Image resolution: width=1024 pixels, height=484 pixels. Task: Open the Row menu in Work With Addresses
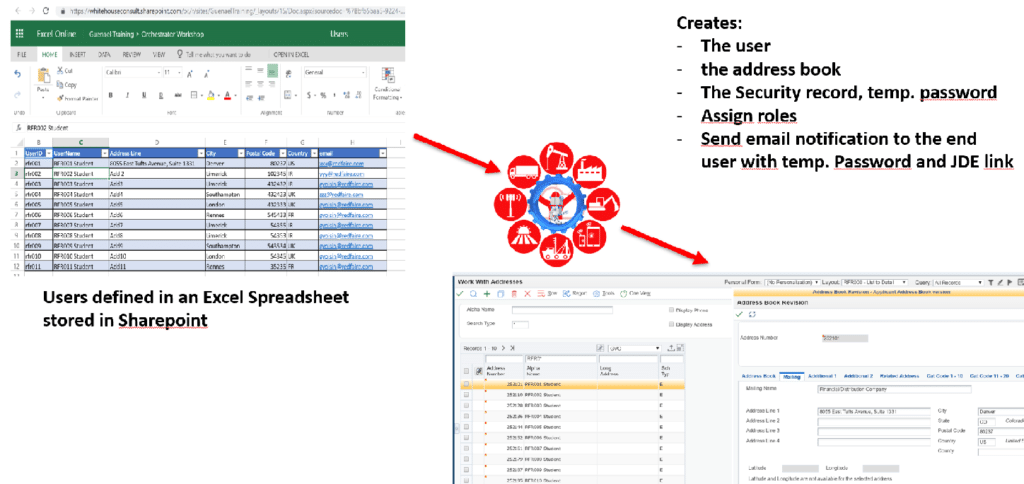point(547,294)
